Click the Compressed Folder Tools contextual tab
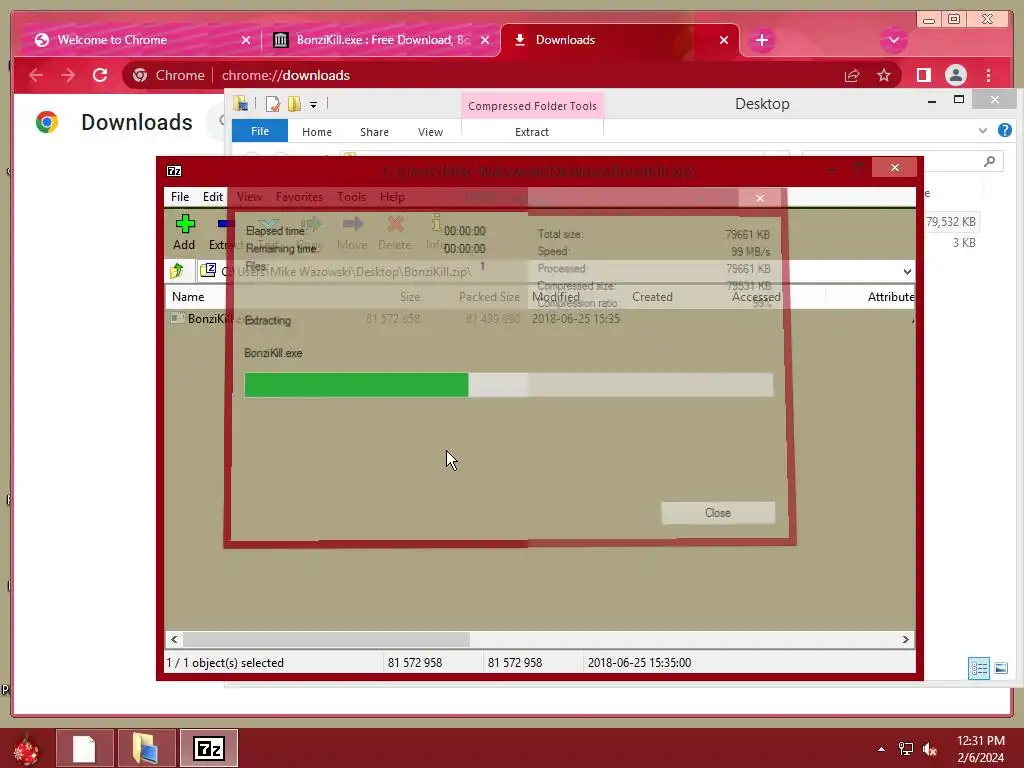The width and height of the screenshot is (1024, 768). point(532,106)
